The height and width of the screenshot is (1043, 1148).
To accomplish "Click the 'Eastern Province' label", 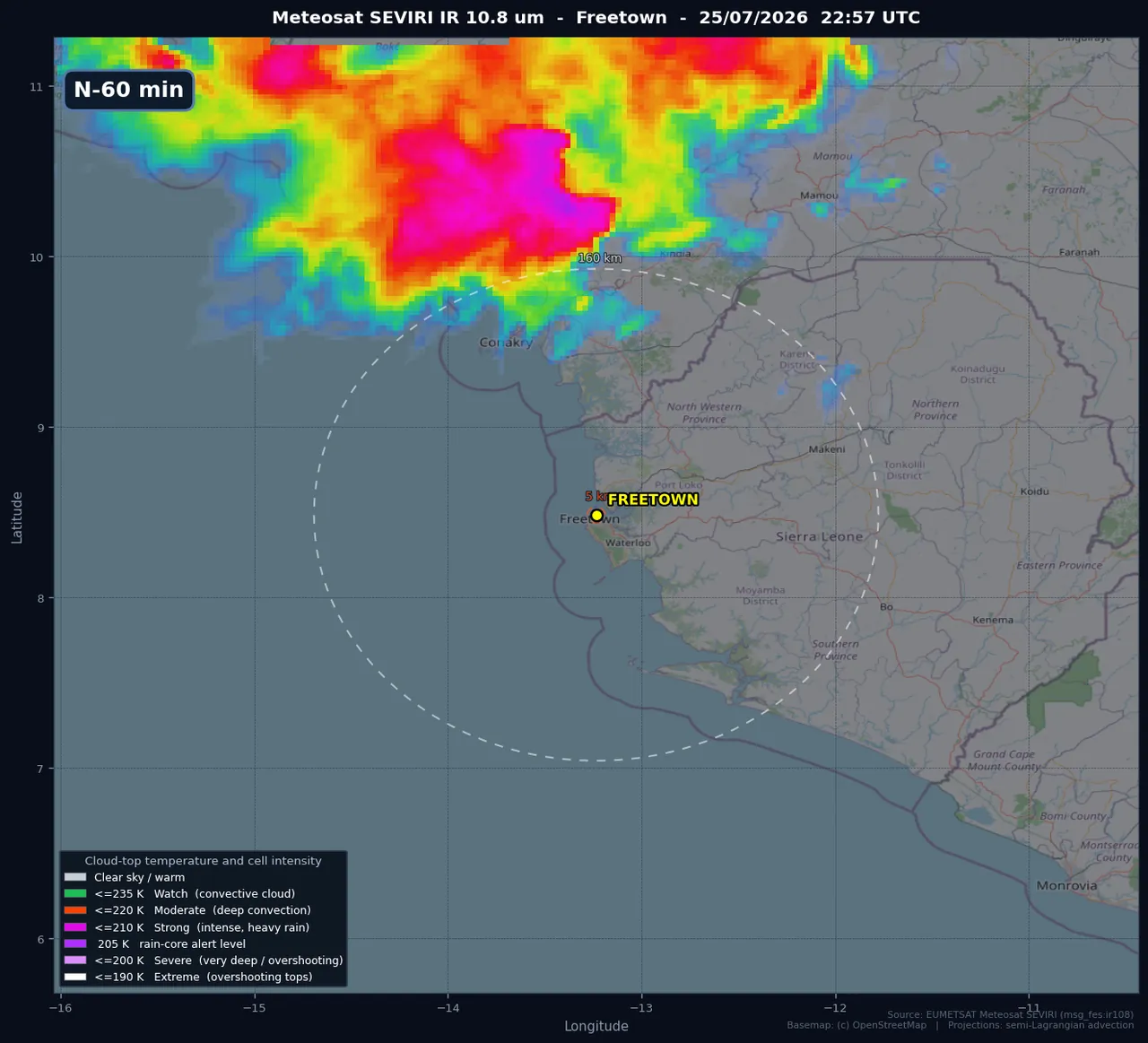I will [x=1059, y=565].
